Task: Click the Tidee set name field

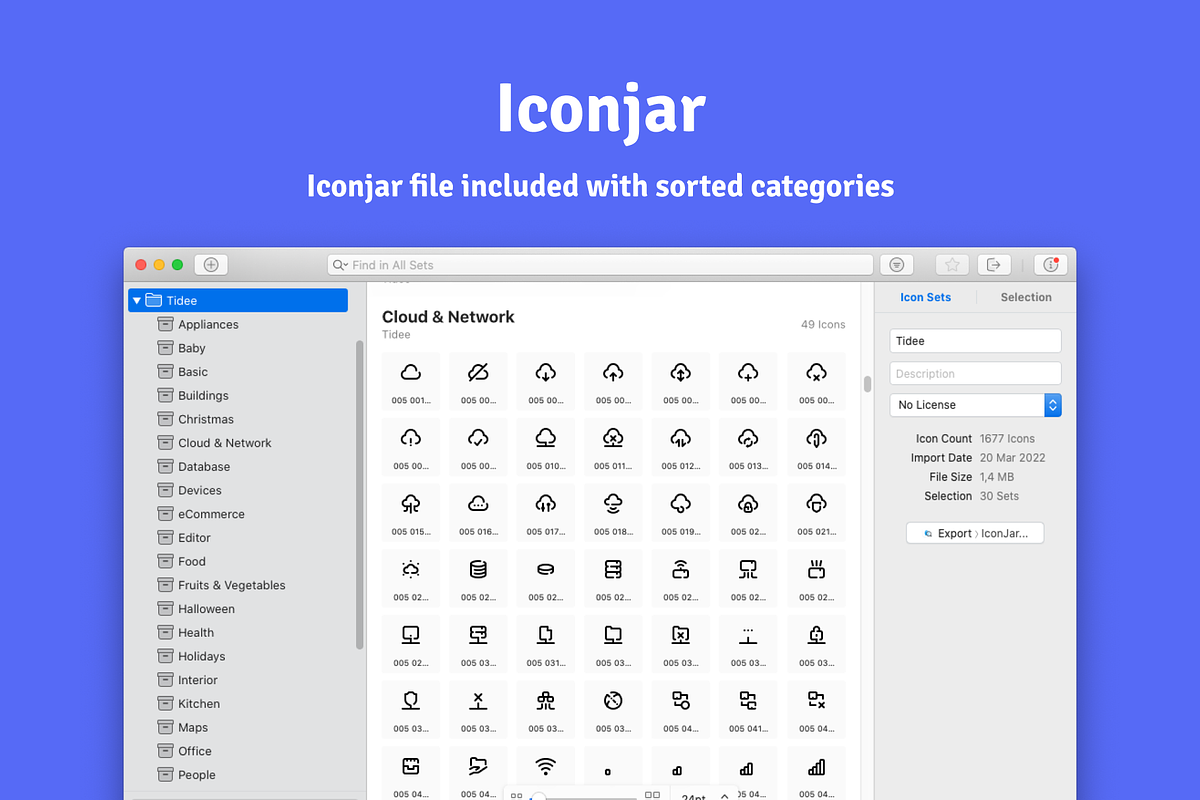Action: [x=975, y=341]
